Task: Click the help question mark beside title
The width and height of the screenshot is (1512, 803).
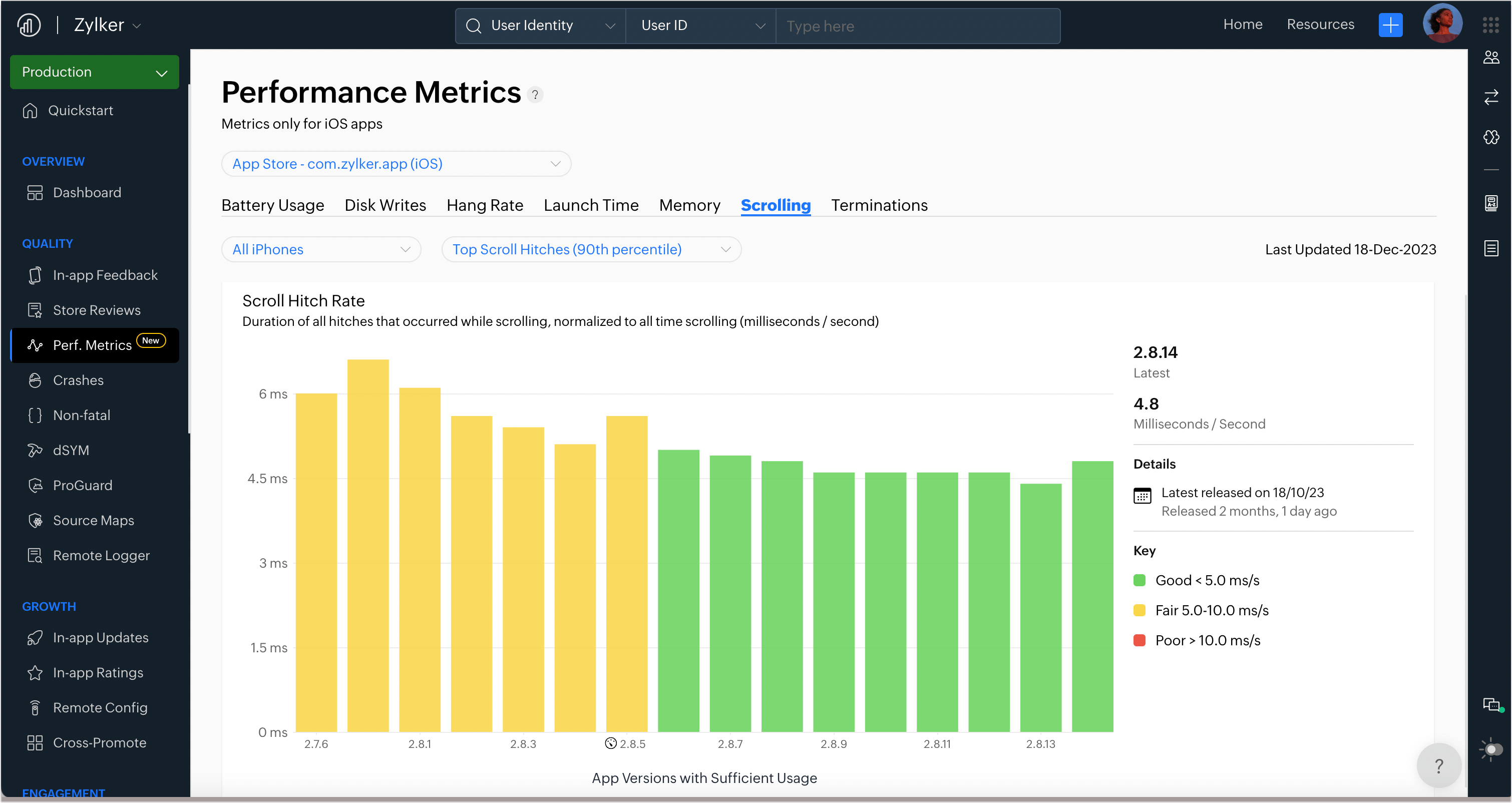Action: (535, 95)
